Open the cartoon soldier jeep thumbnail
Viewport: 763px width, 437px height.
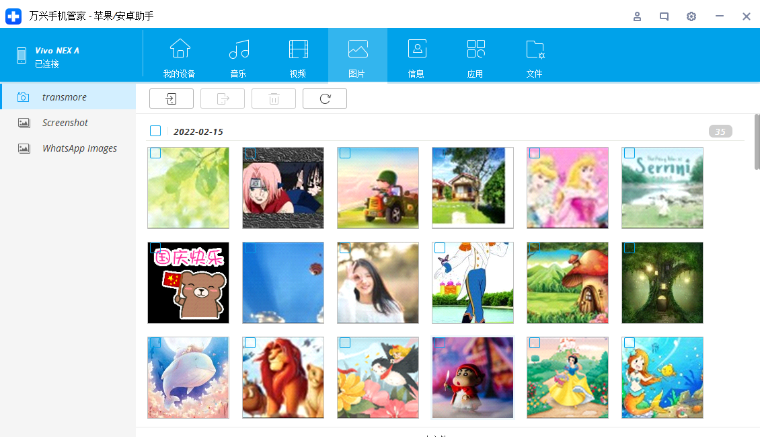pyautogui.click(x=378, y=188)
